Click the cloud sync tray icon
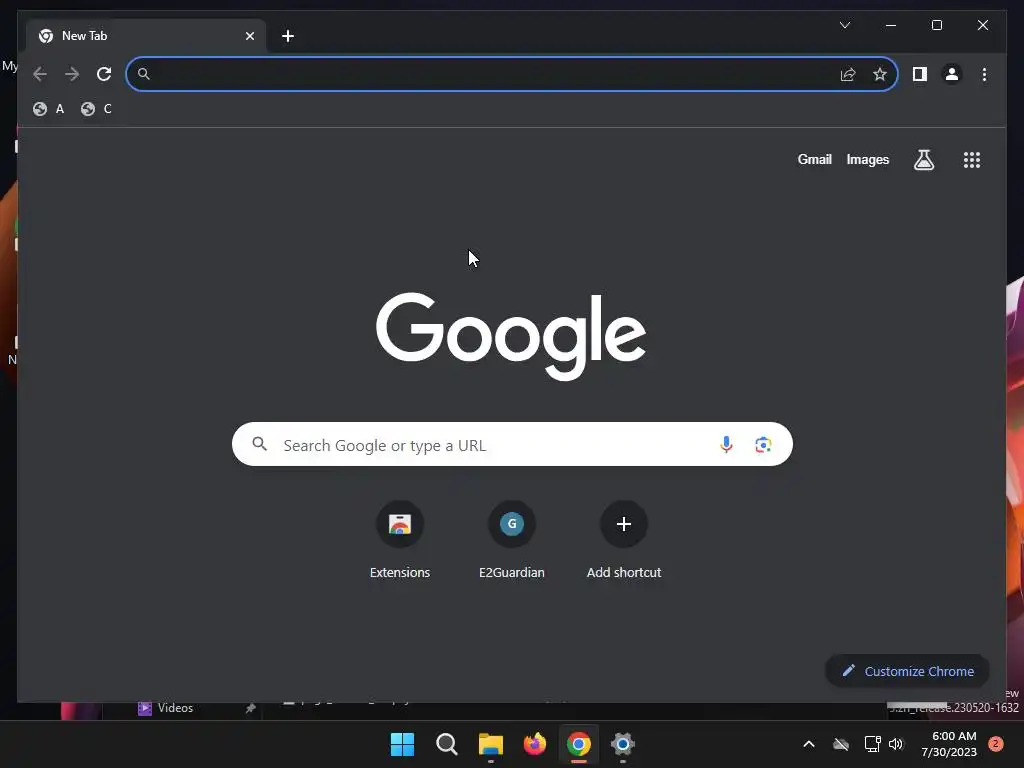The height and width of the screenshot is (768, 1024). [x=841, y=744]
